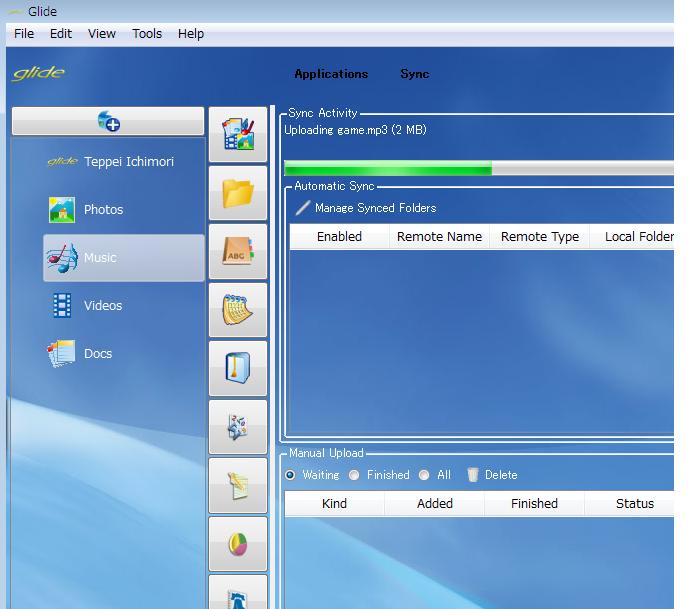Viewport: 700px width, 609px height.
Task: Select the Finished radio button
Action: tap(354, 475)
